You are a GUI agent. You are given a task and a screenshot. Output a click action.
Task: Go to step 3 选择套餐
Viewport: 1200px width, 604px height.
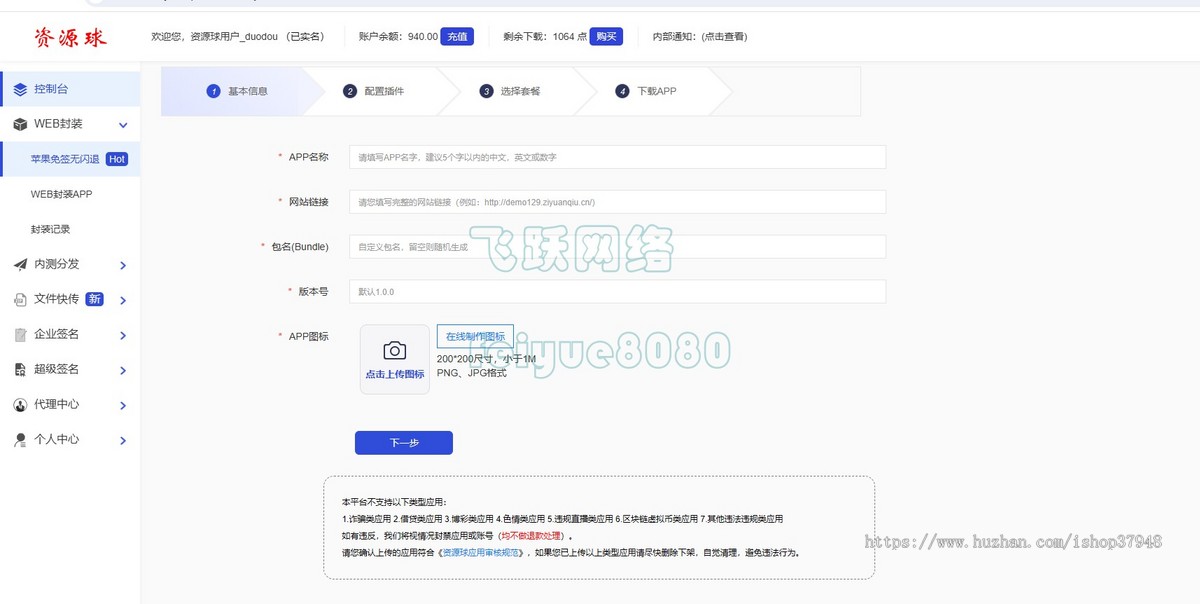pyautogui.click(x=510, y=91)
